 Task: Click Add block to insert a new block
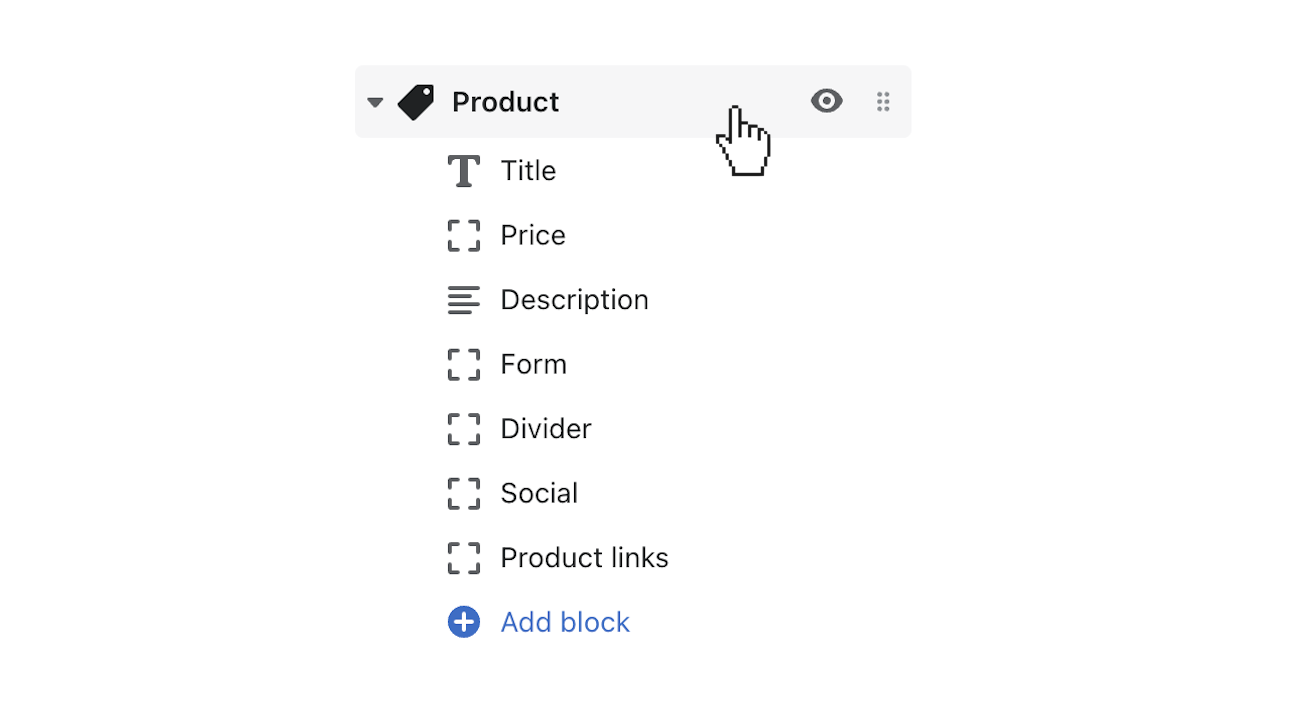(x=565, y=622)
